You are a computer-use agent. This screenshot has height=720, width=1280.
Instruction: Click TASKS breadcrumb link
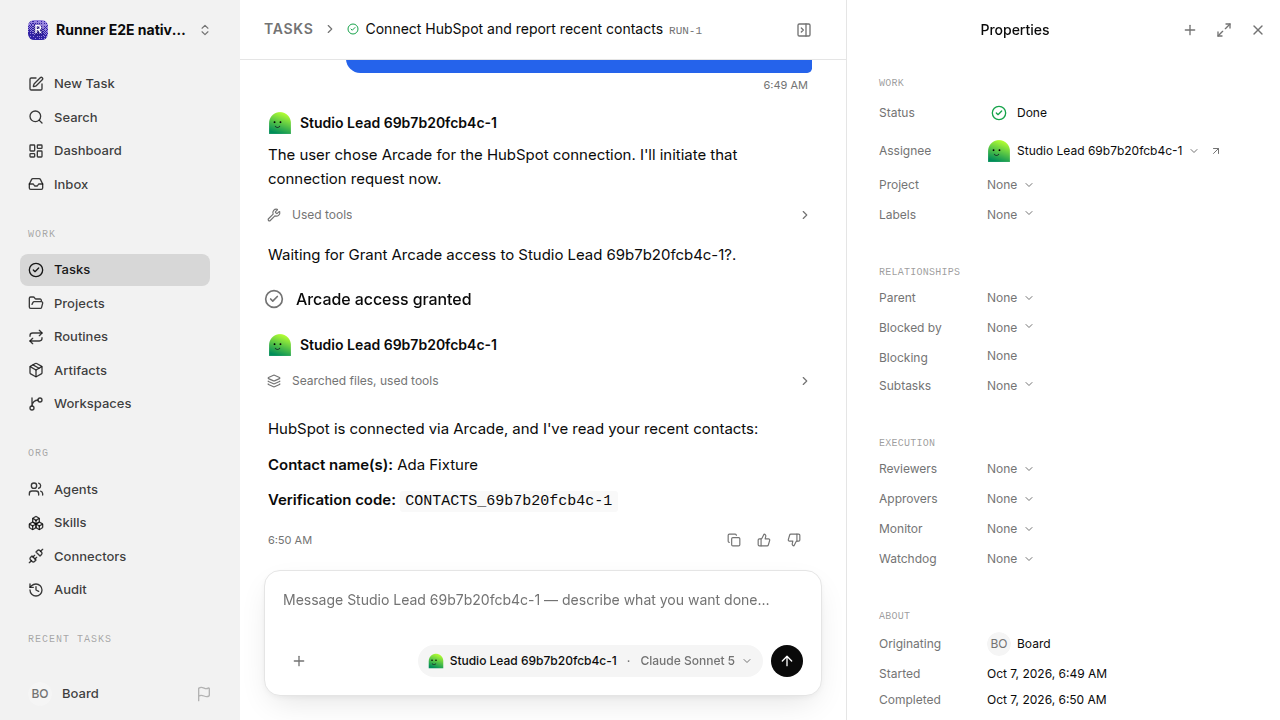[288, 30]
